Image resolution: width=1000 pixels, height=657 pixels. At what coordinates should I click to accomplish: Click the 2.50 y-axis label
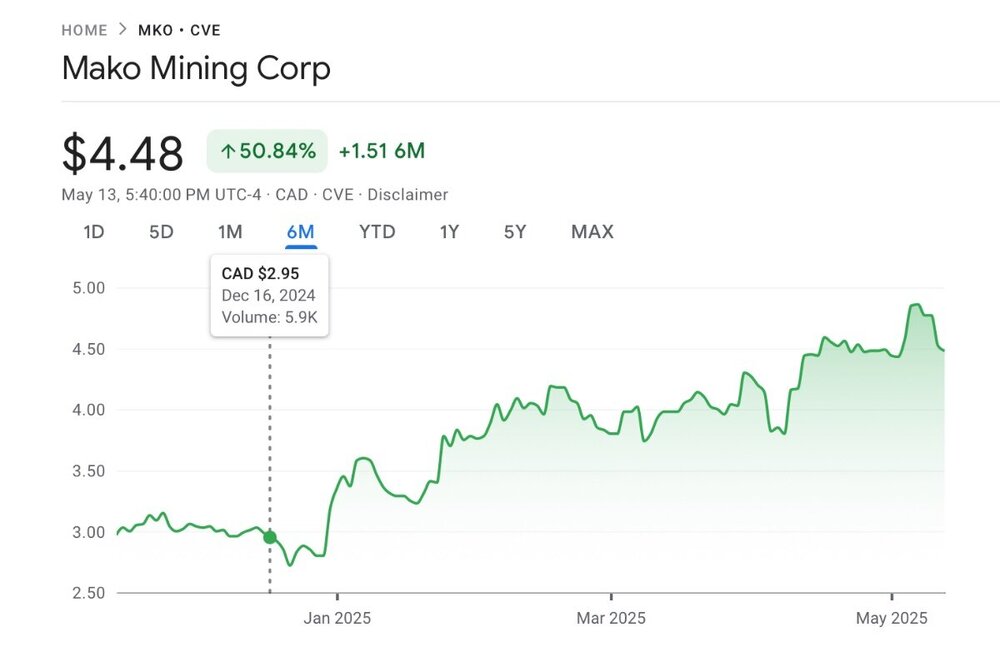pyautogui.click(x=89, y=593)
